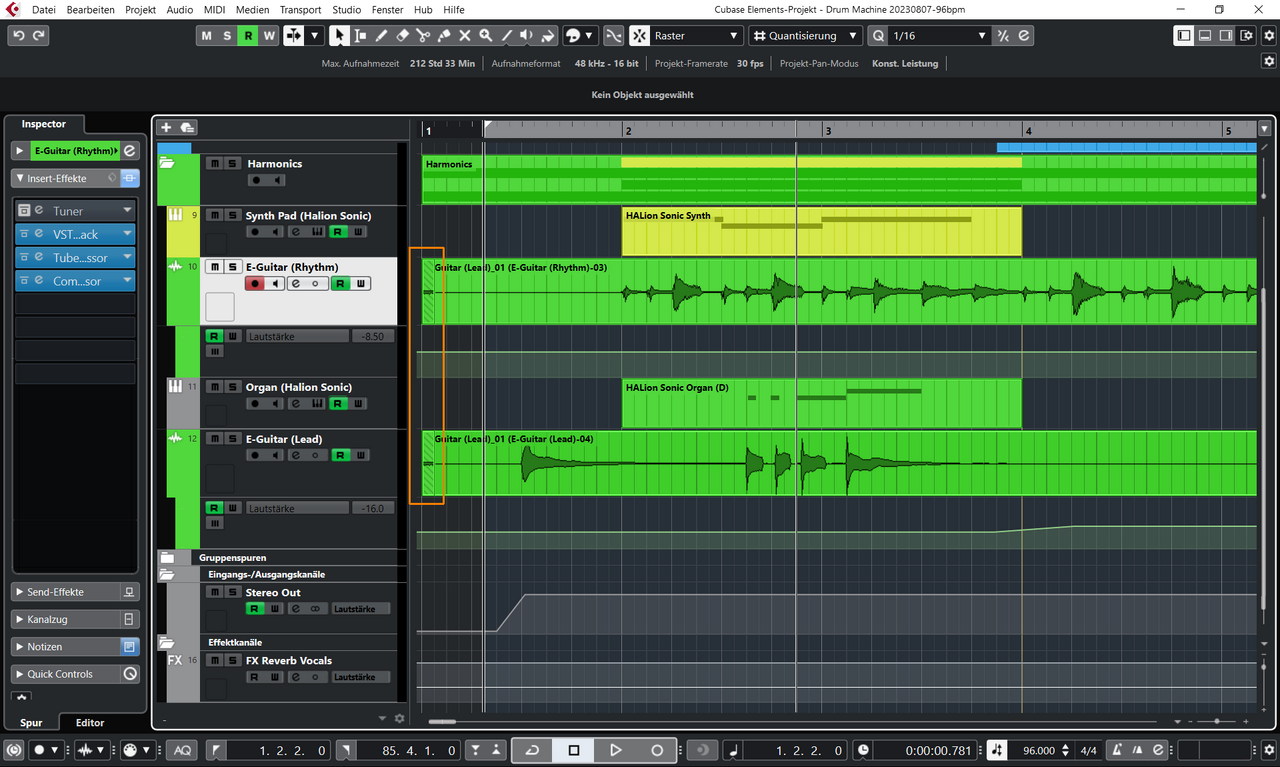The image size is (1280, 767).
Task: Click the HALion Sonic Synth MIDI clip
Action: tap(821, 231)
